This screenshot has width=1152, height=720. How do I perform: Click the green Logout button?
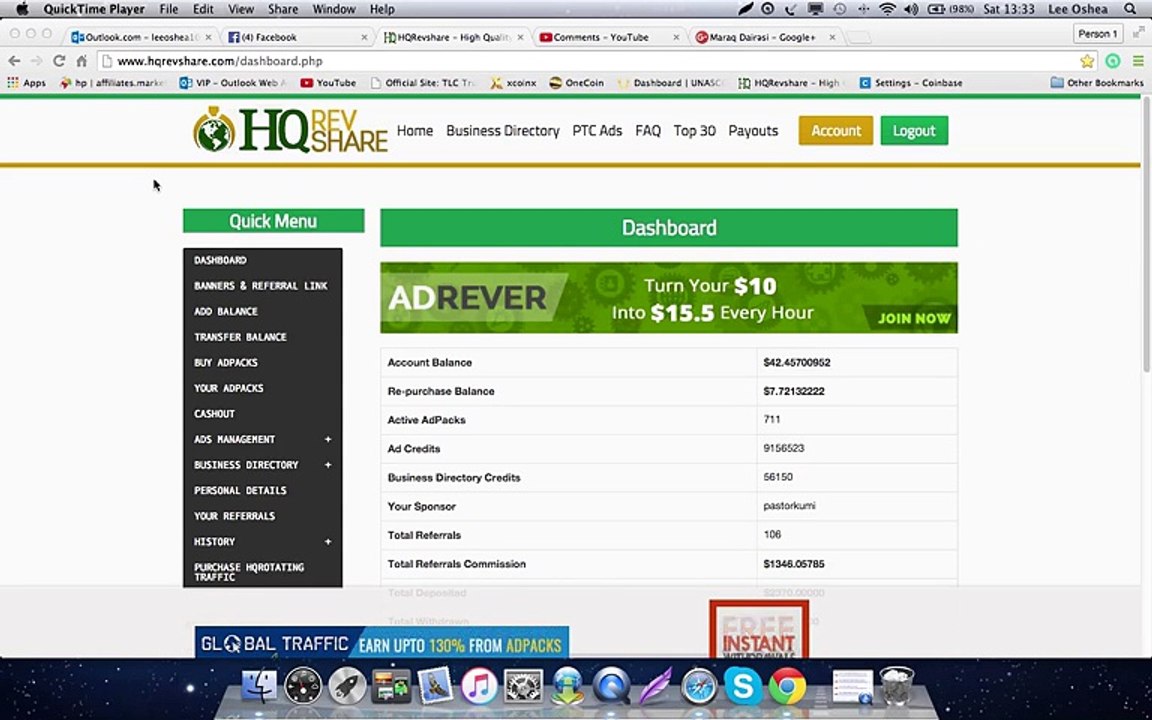pyautogui.click(x=914, y=130)
